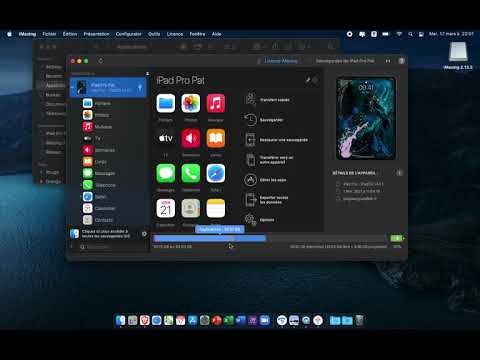Open the Musique app tile in main grid

pyautogui.click(x=216, y=103)
